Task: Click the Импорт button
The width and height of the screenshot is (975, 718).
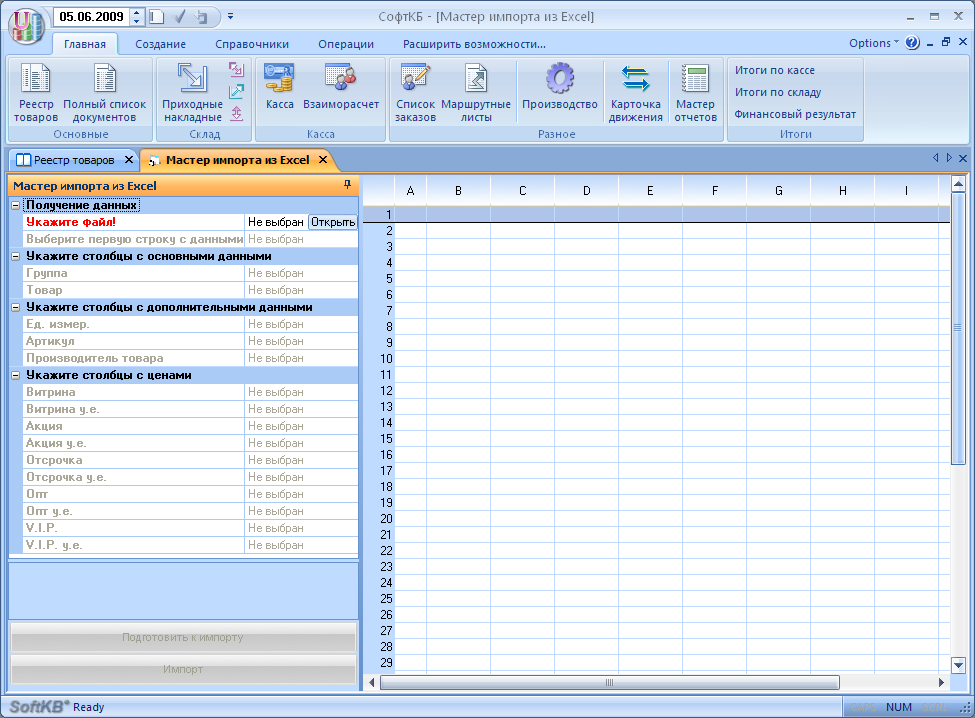Action: pos(183,670)
